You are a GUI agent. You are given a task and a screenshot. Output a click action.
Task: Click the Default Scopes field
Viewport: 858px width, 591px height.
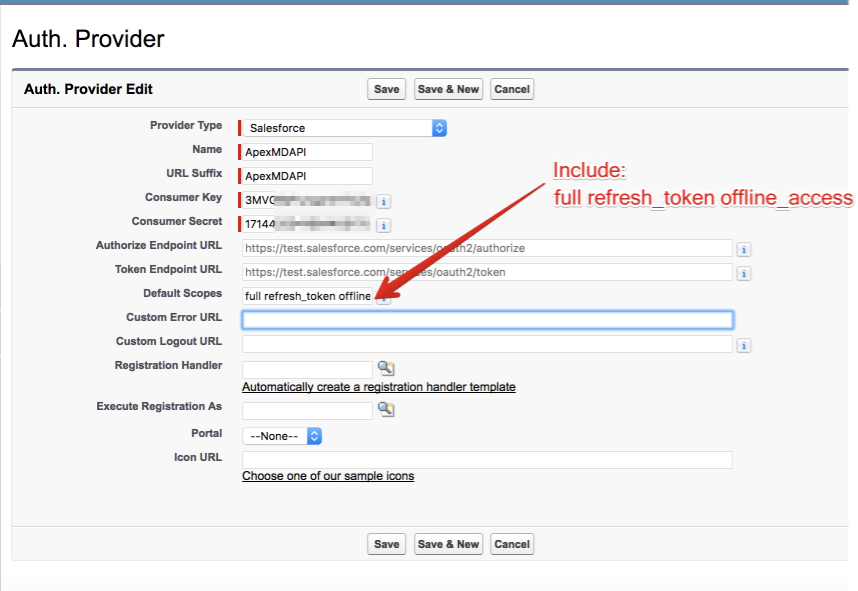(x=308, y=296)
